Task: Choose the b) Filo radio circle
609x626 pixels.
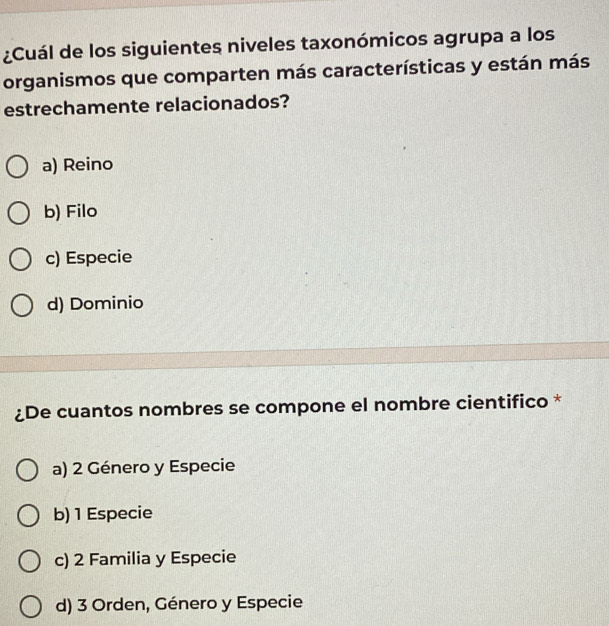Action: (18, 213)
